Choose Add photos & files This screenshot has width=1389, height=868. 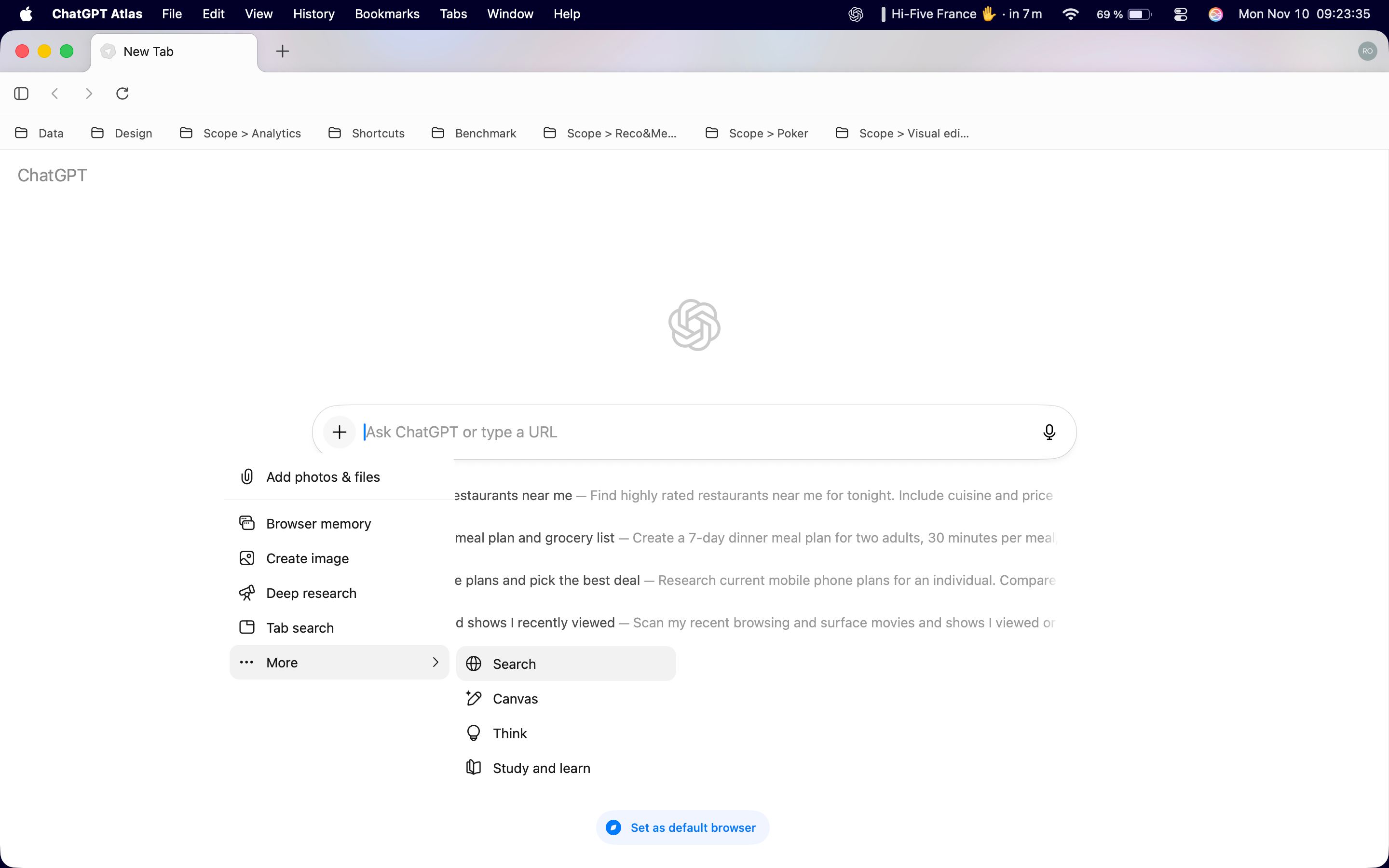coord(323,476)
